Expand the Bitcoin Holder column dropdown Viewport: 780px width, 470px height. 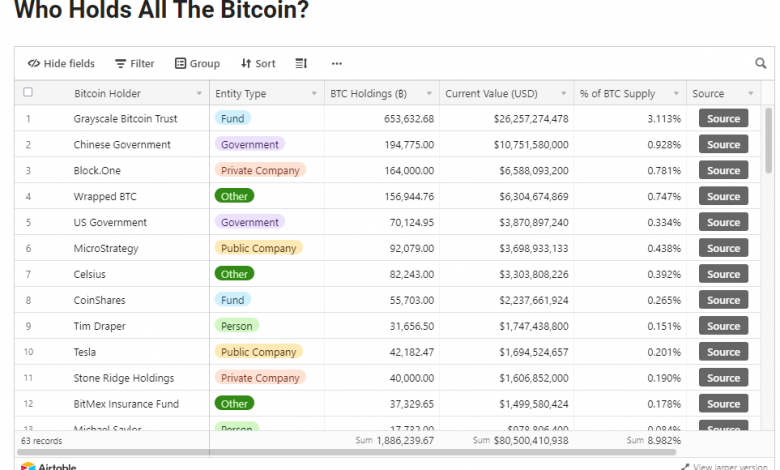point(198,94)
